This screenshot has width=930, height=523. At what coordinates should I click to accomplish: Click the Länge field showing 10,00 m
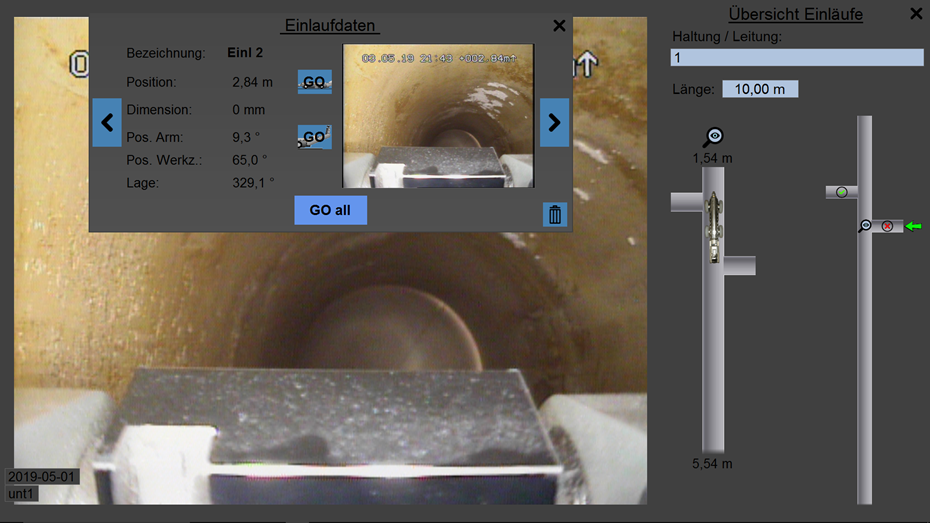[x=760, y=89]
